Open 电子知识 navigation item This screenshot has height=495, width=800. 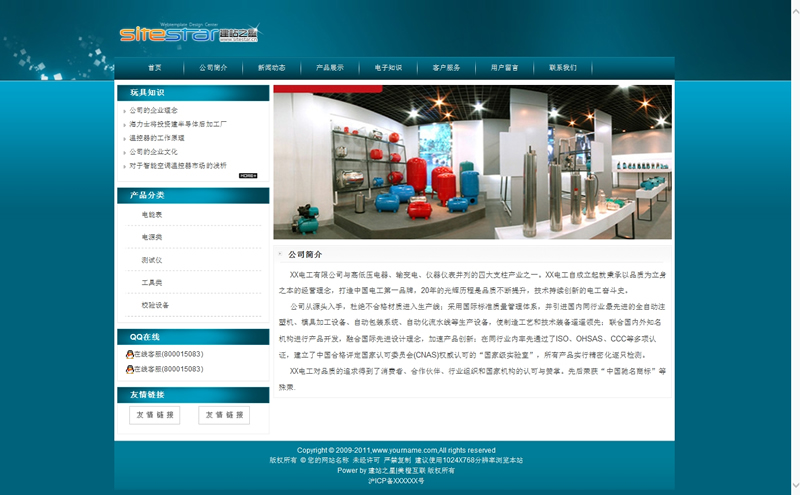point(388,68)
